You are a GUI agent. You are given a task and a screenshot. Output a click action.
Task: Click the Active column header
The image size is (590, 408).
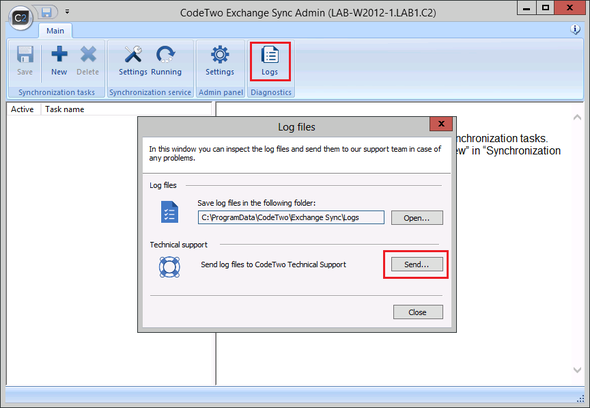(23, 109)
